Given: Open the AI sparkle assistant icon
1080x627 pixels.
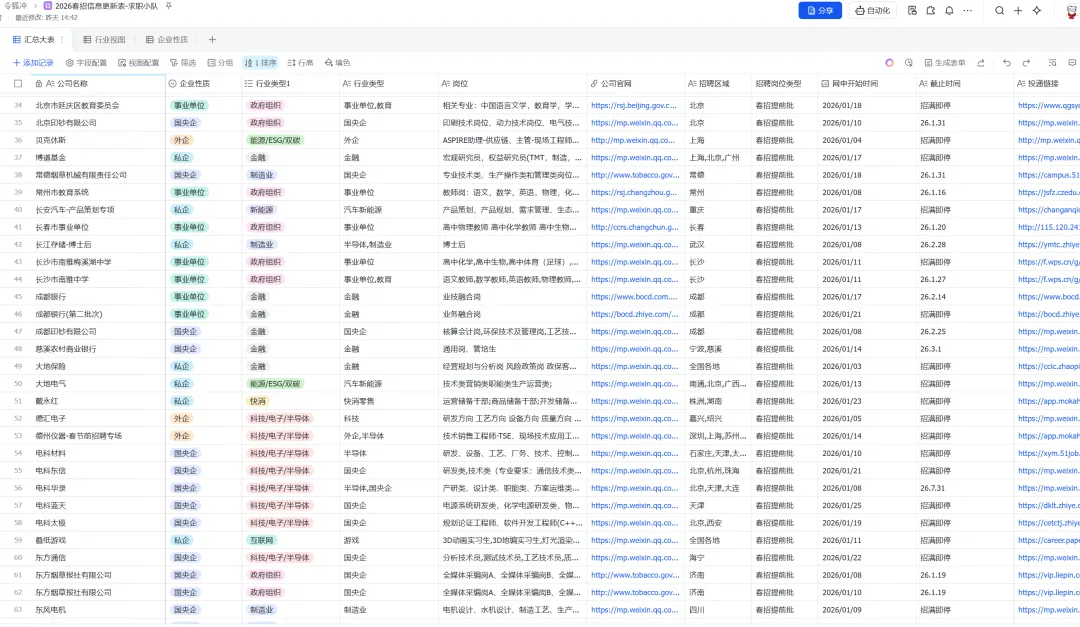Looking at the screenshot, I should pyautogui.click(x=1037, y=10).
